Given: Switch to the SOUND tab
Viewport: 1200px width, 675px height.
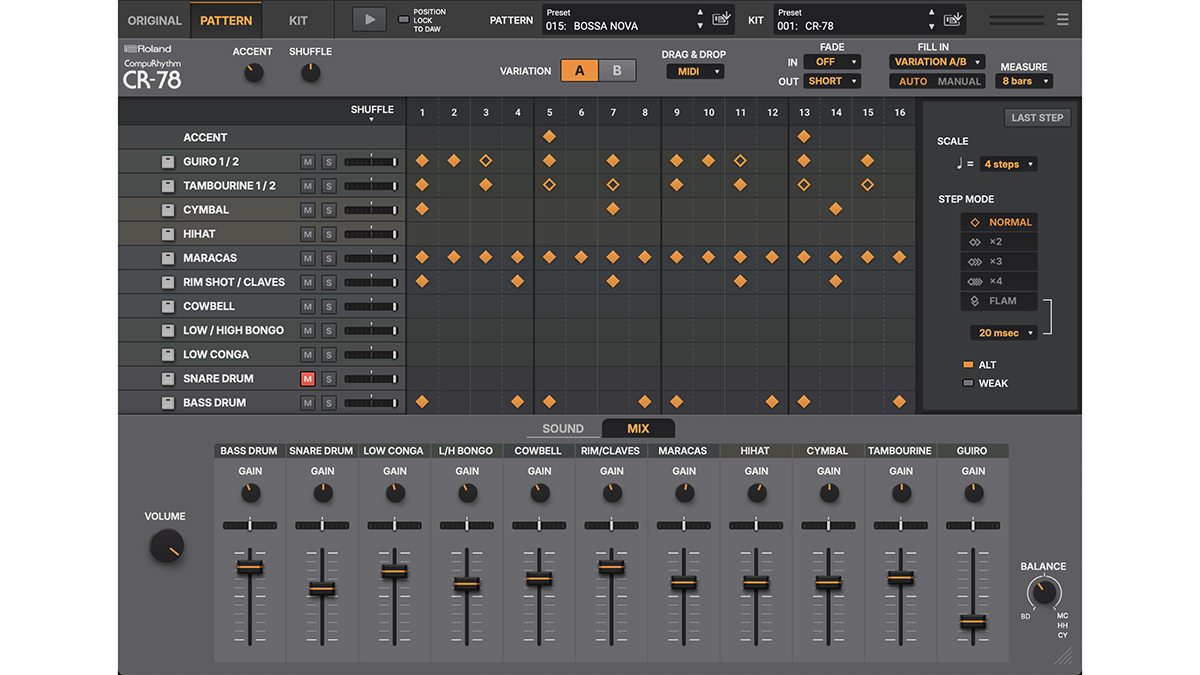Looking at the screenshot, I should pos(561,428).
